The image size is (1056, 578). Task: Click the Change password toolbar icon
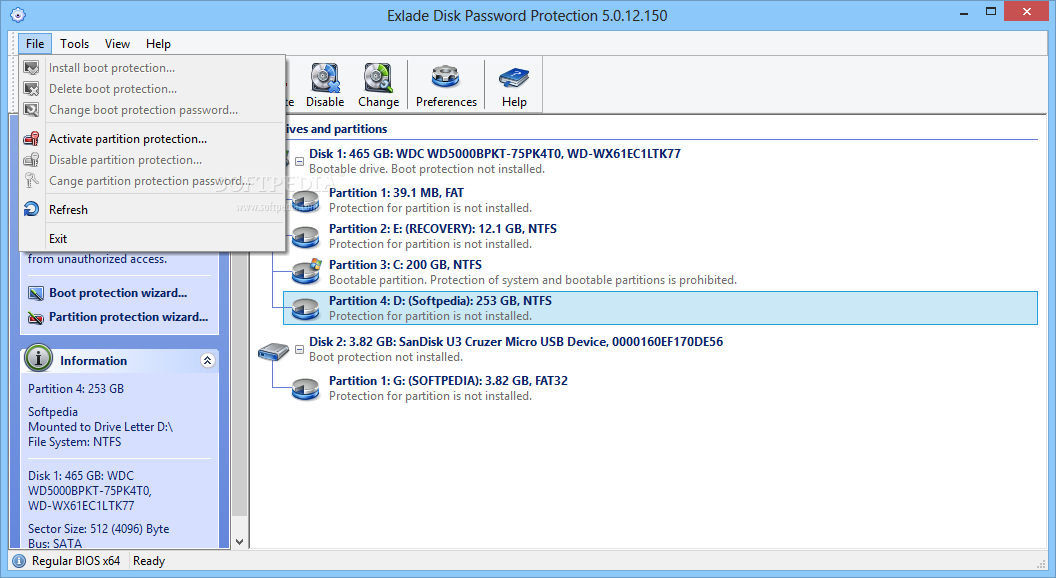[x=378, y=78]
